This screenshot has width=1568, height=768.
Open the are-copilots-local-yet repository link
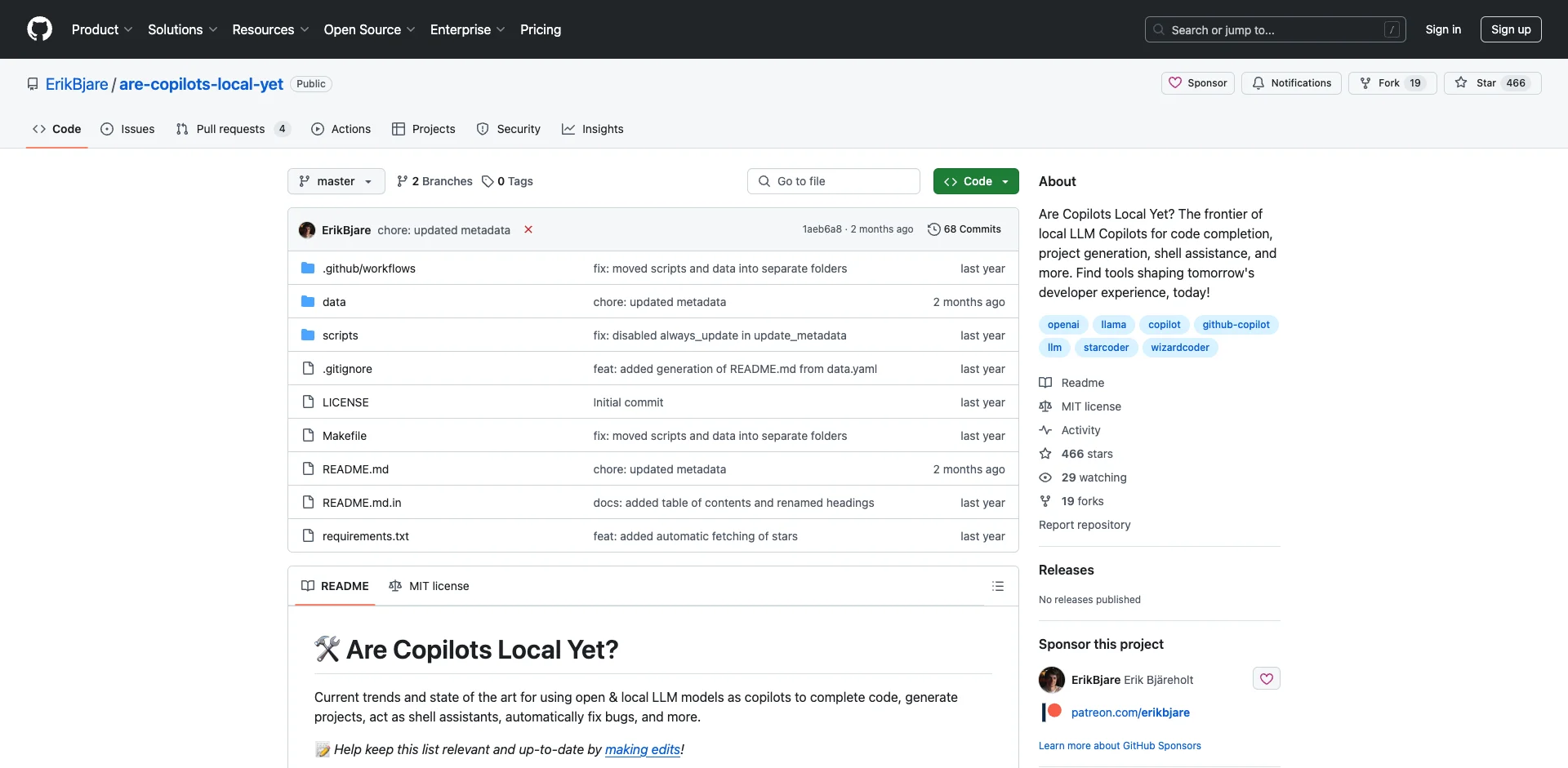pos(201,84)
